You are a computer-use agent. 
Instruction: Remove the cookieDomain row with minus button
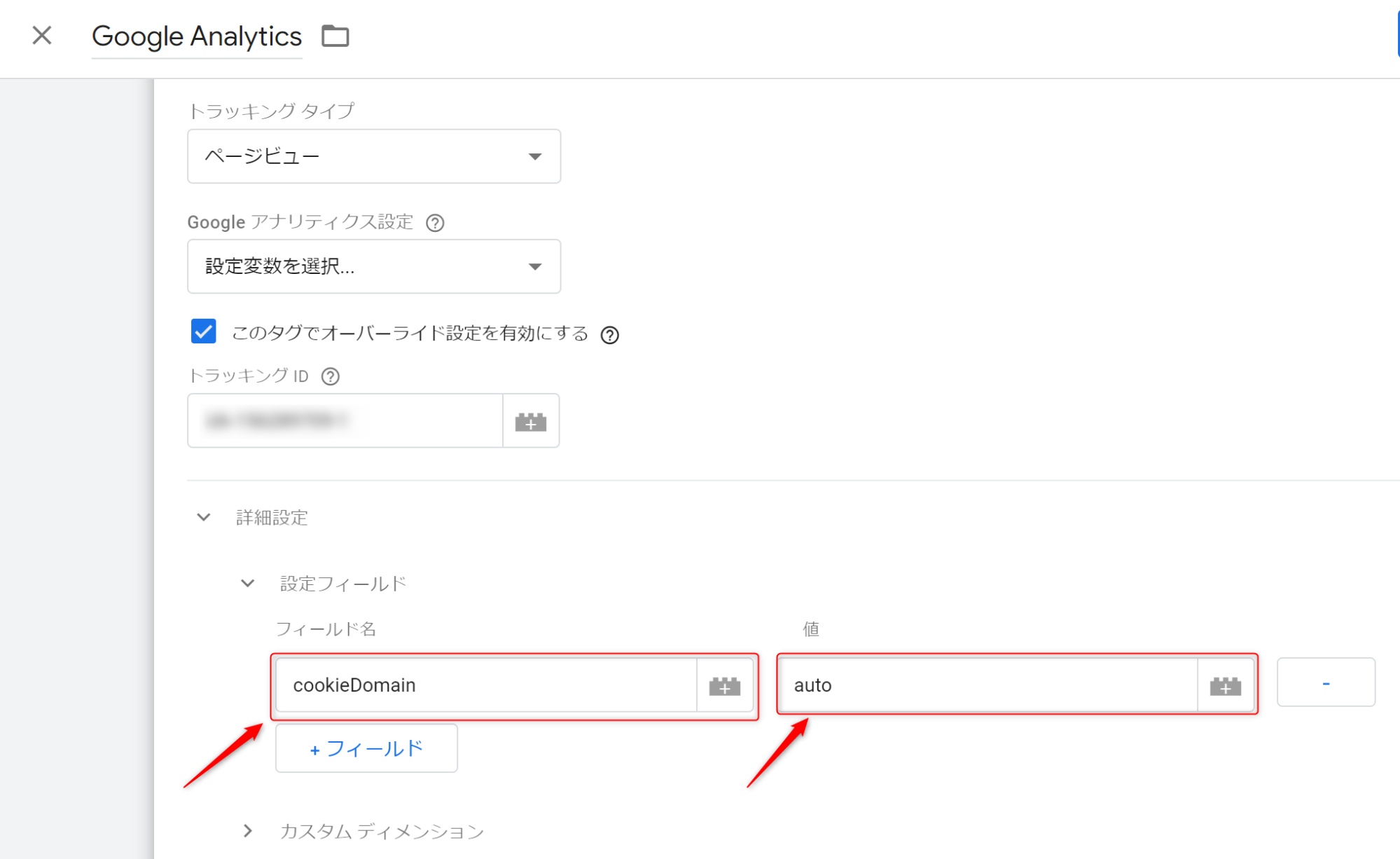tap(1326, 682)
